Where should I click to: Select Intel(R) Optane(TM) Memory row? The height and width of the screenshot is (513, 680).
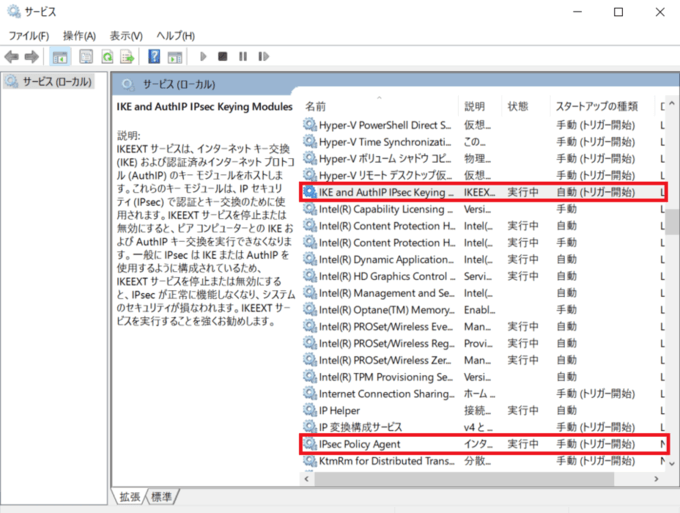click(483, 310)
